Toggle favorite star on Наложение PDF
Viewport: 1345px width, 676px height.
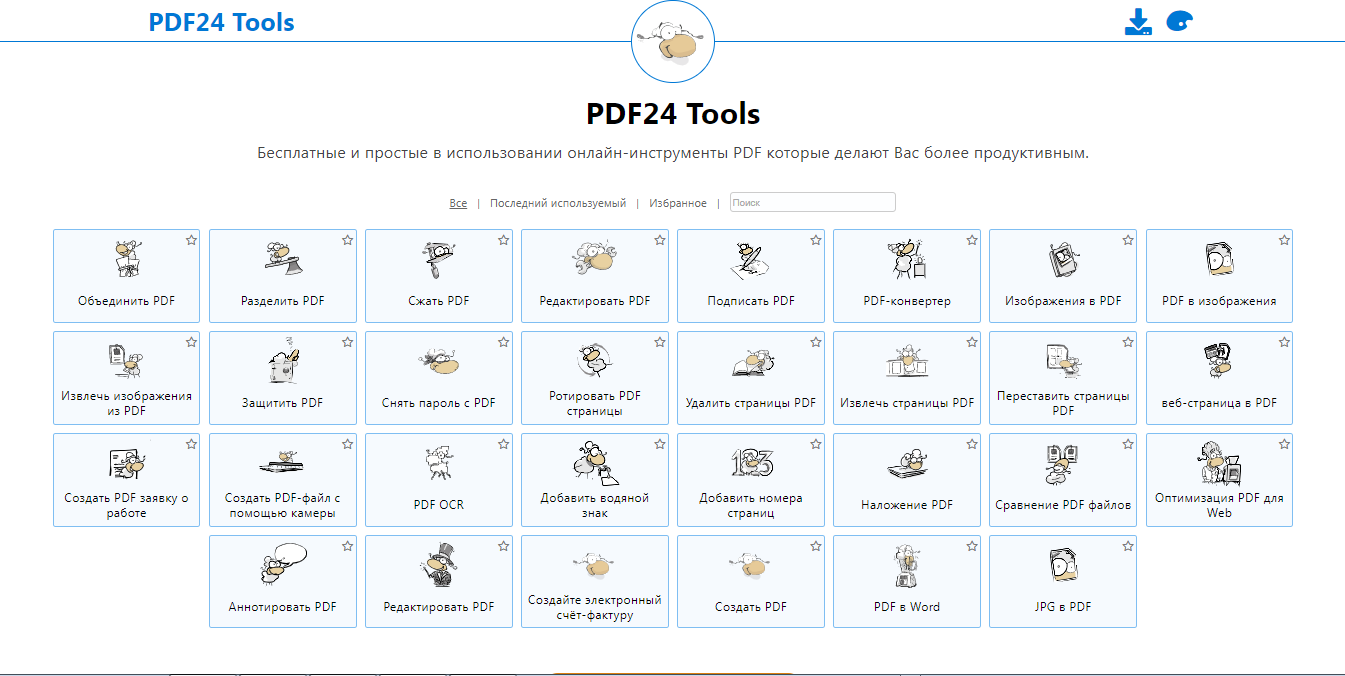click(972, 444)
